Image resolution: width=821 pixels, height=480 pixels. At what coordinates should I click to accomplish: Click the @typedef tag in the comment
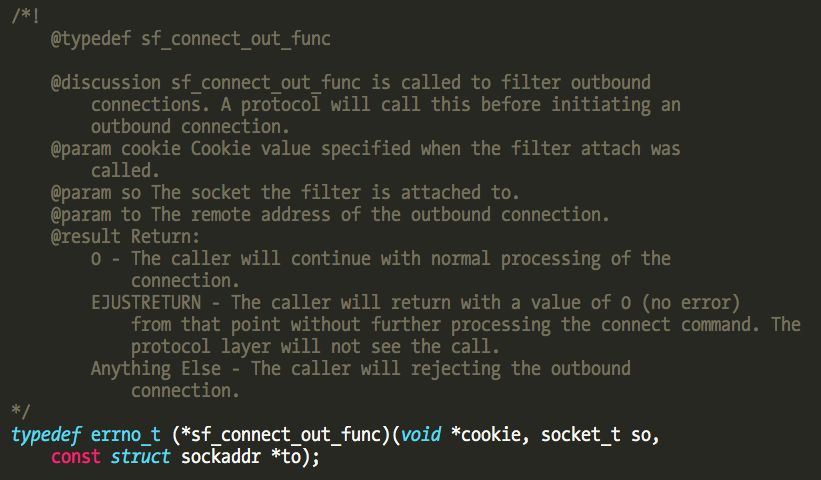(x=90, y=40)
